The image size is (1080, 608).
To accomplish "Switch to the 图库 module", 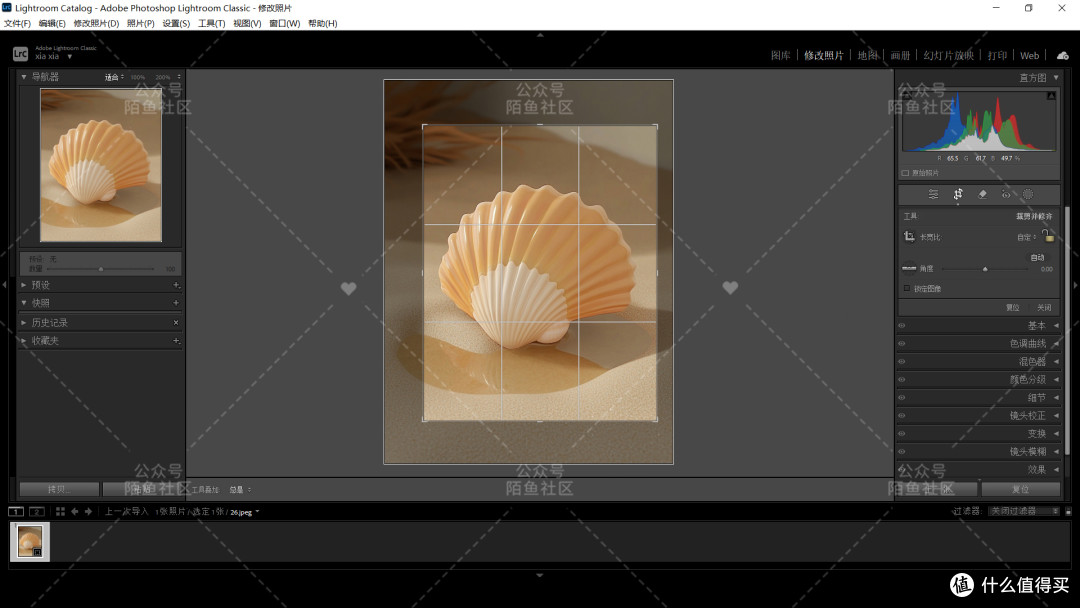I will pos(780,55).
